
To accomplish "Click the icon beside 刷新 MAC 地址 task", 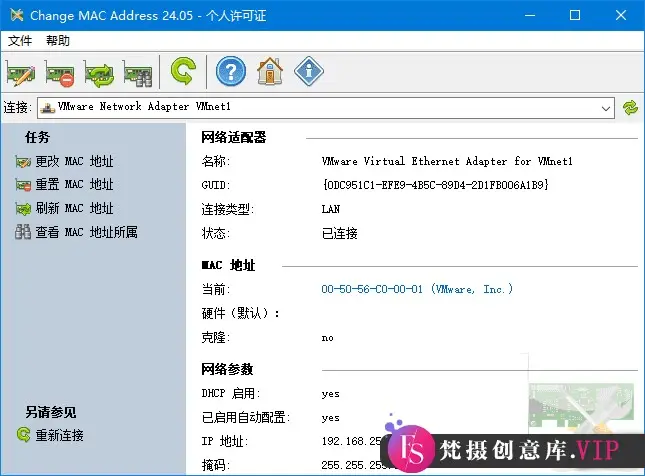I will [x=23, y=209].
